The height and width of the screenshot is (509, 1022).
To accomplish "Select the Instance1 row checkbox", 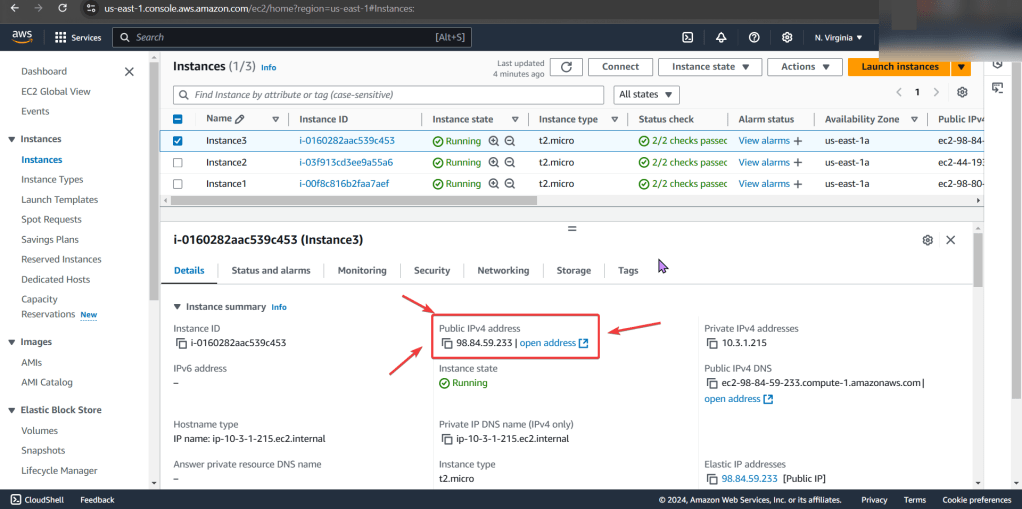I will (178, 184).
